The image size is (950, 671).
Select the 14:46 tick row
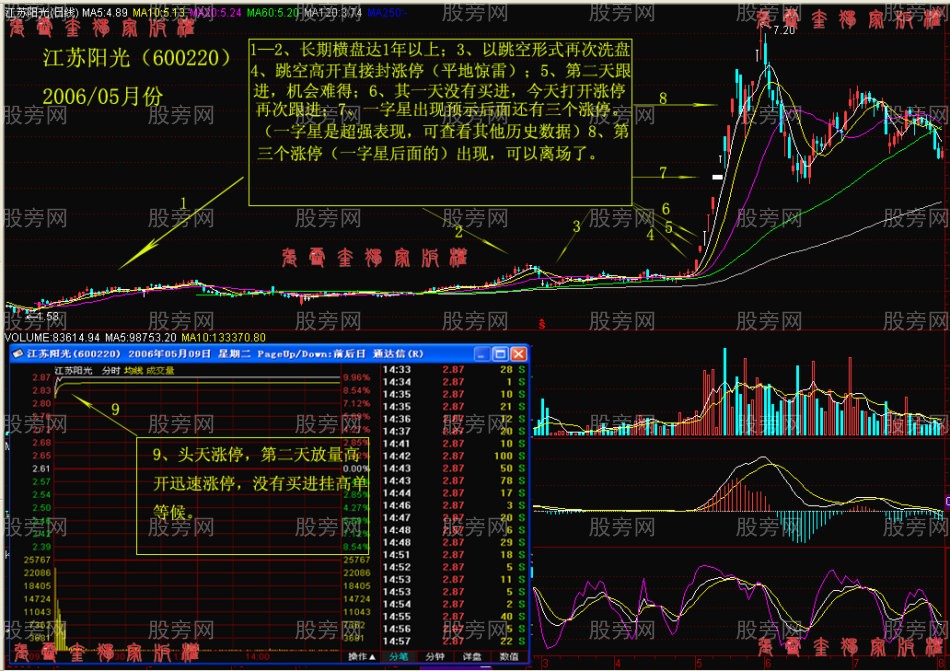tap(454, 506)
